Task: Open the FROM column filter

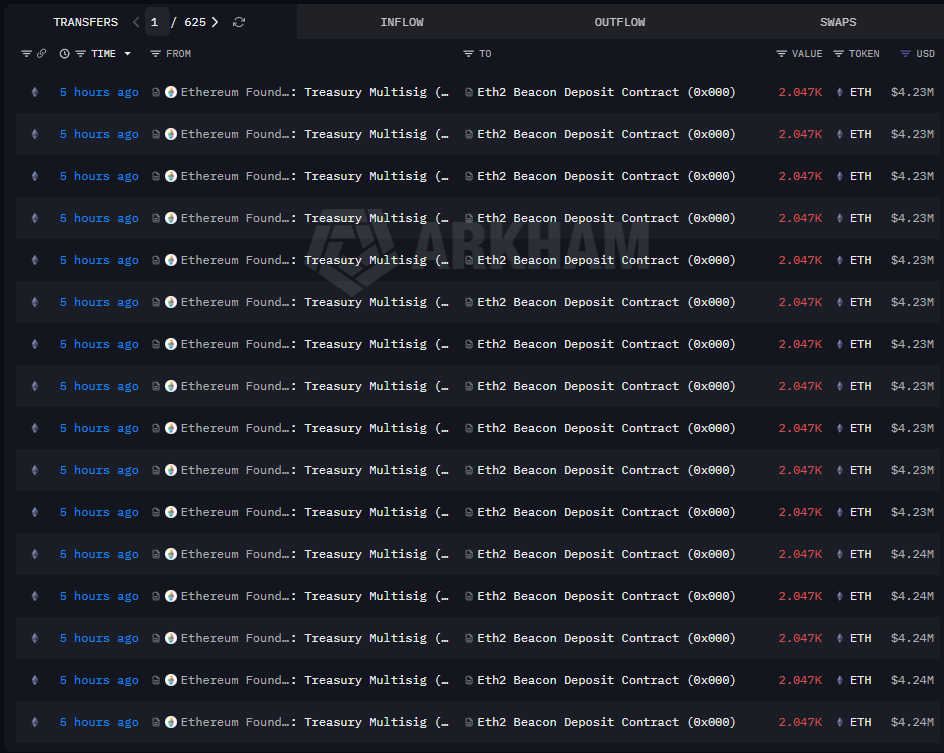Action: pyautogui.click(x=154, y=53)
